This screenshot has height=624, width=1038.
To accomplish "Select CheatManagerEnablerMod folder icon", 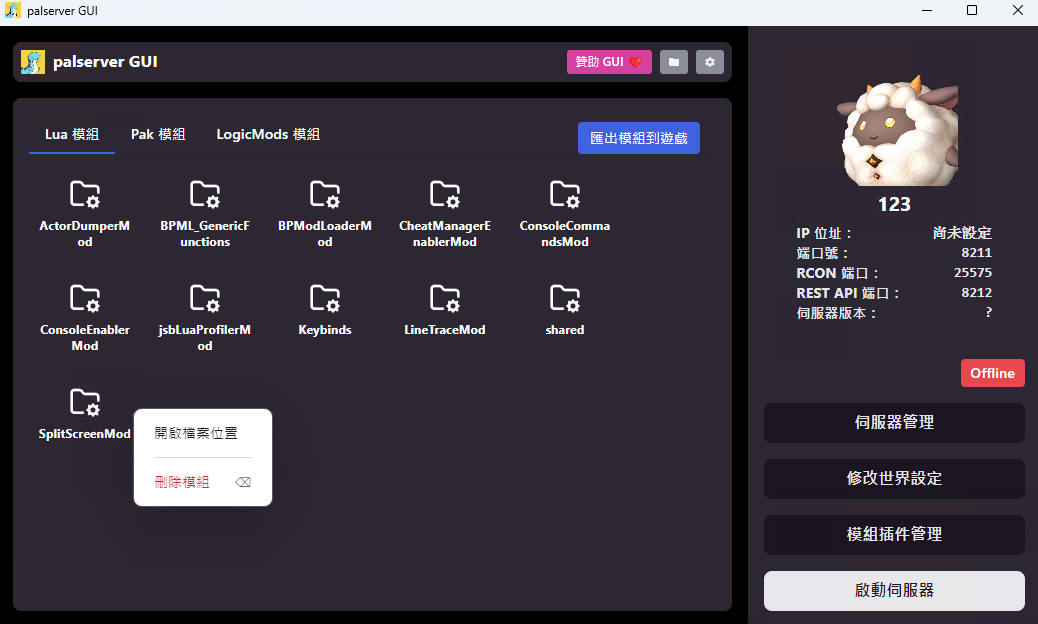I will pos(445,195).
